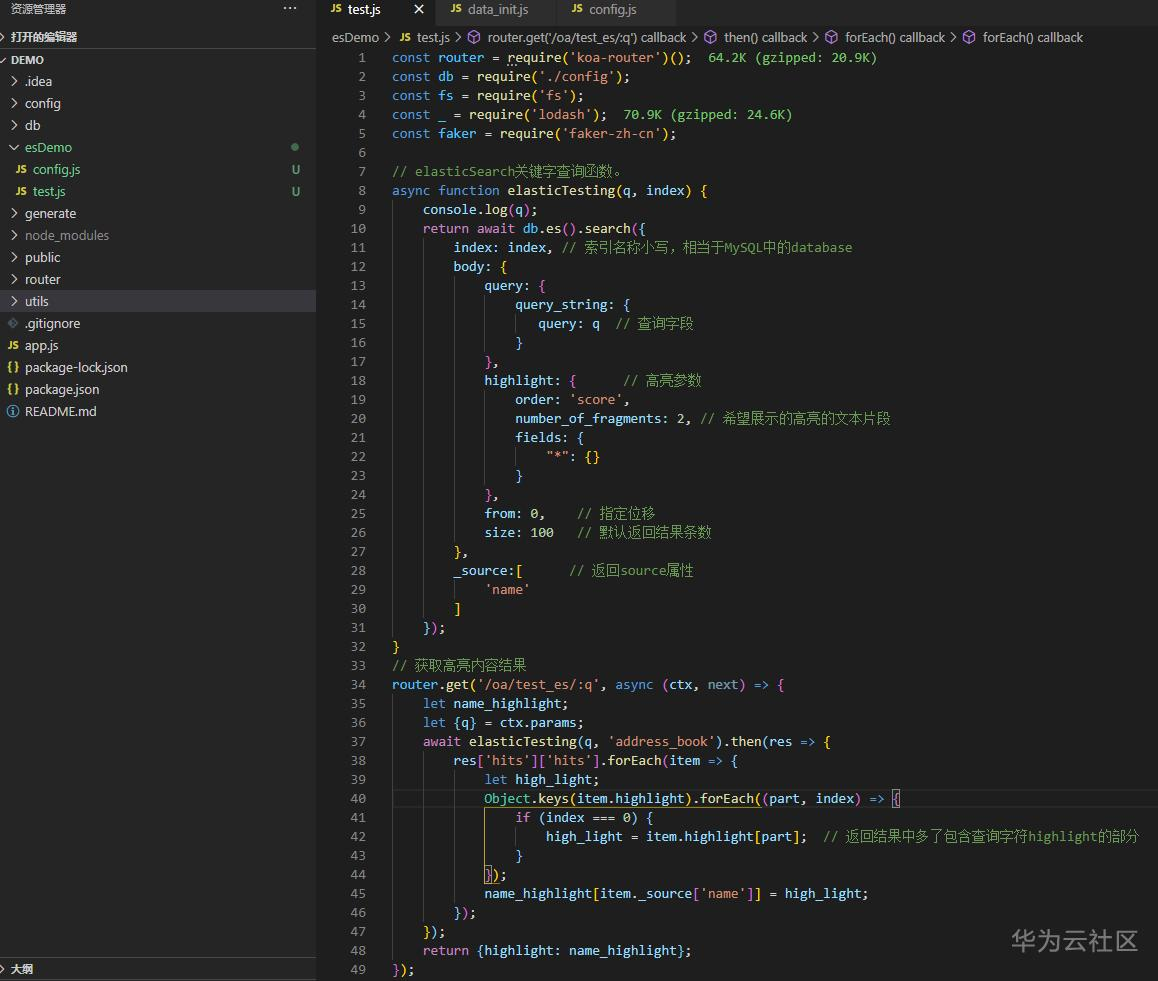Switch to the config.js editor tab
This screenshot has height=981, width=1158.
click(612, 10)
